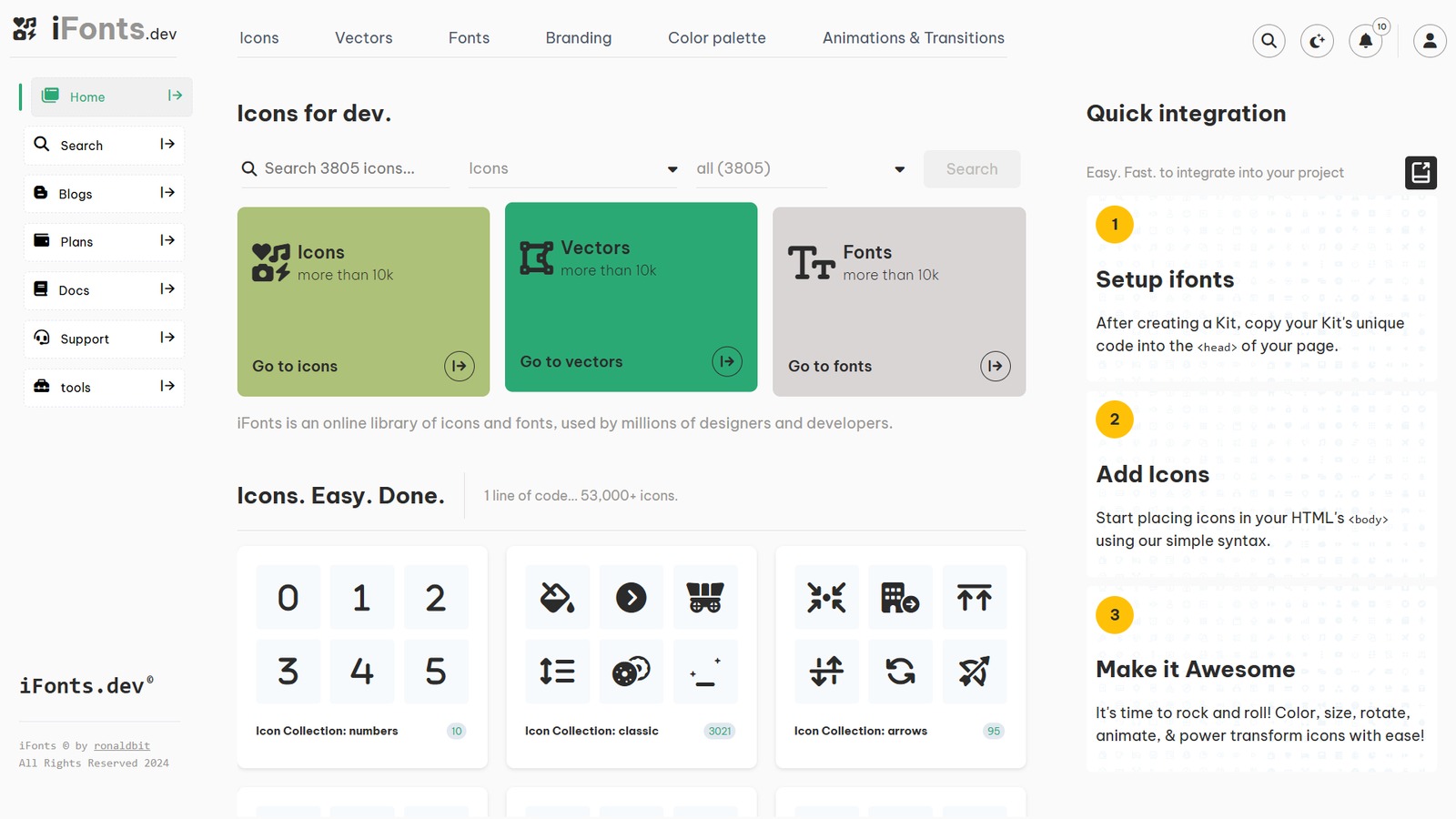The width and height of the screenshot is (1456, 819).
Task: Open the user profile icon
Action: click(1430, 41)
